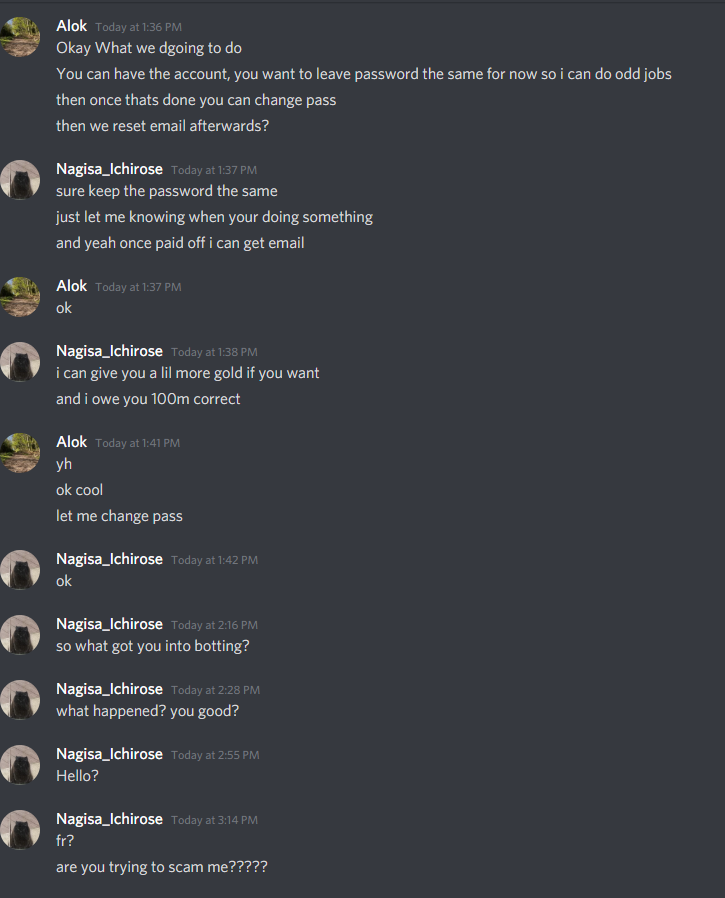The height and width of the screenshot is (898, 725).
Task: Click the message 'what happened? you good?'
Action: 148,711
